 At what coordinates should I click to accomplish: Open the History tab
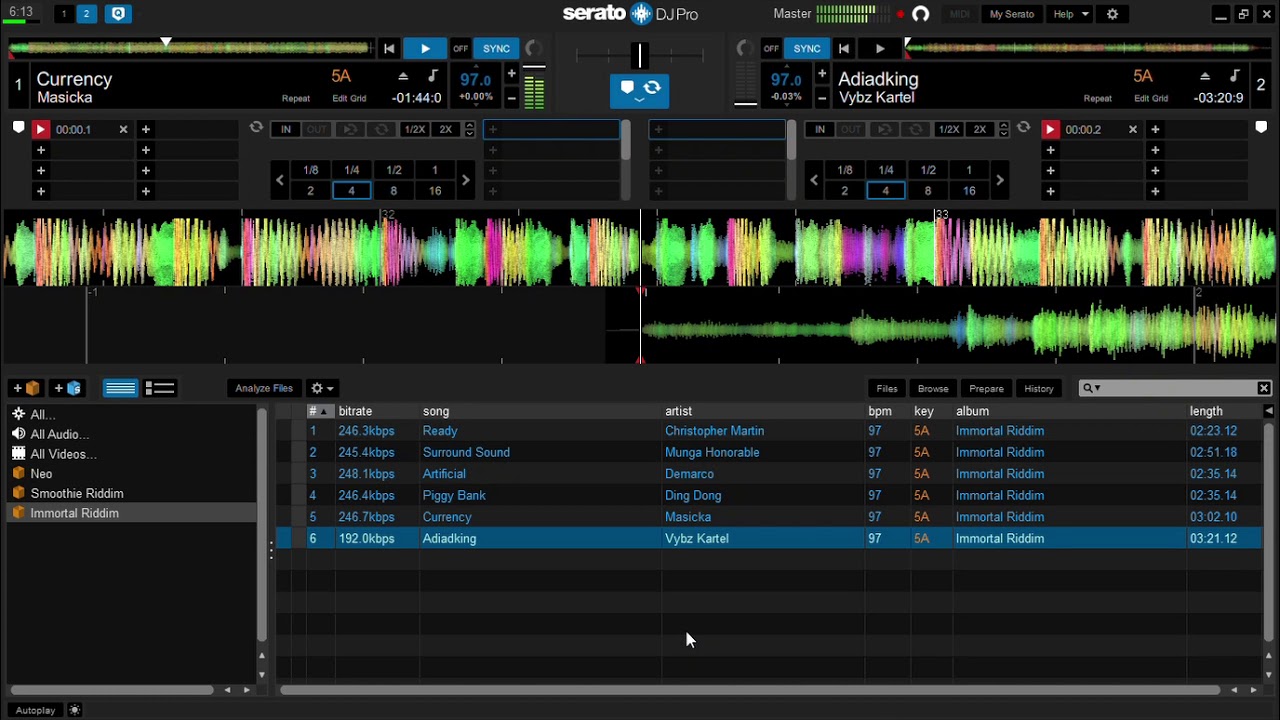click(x=1038, y=388)
